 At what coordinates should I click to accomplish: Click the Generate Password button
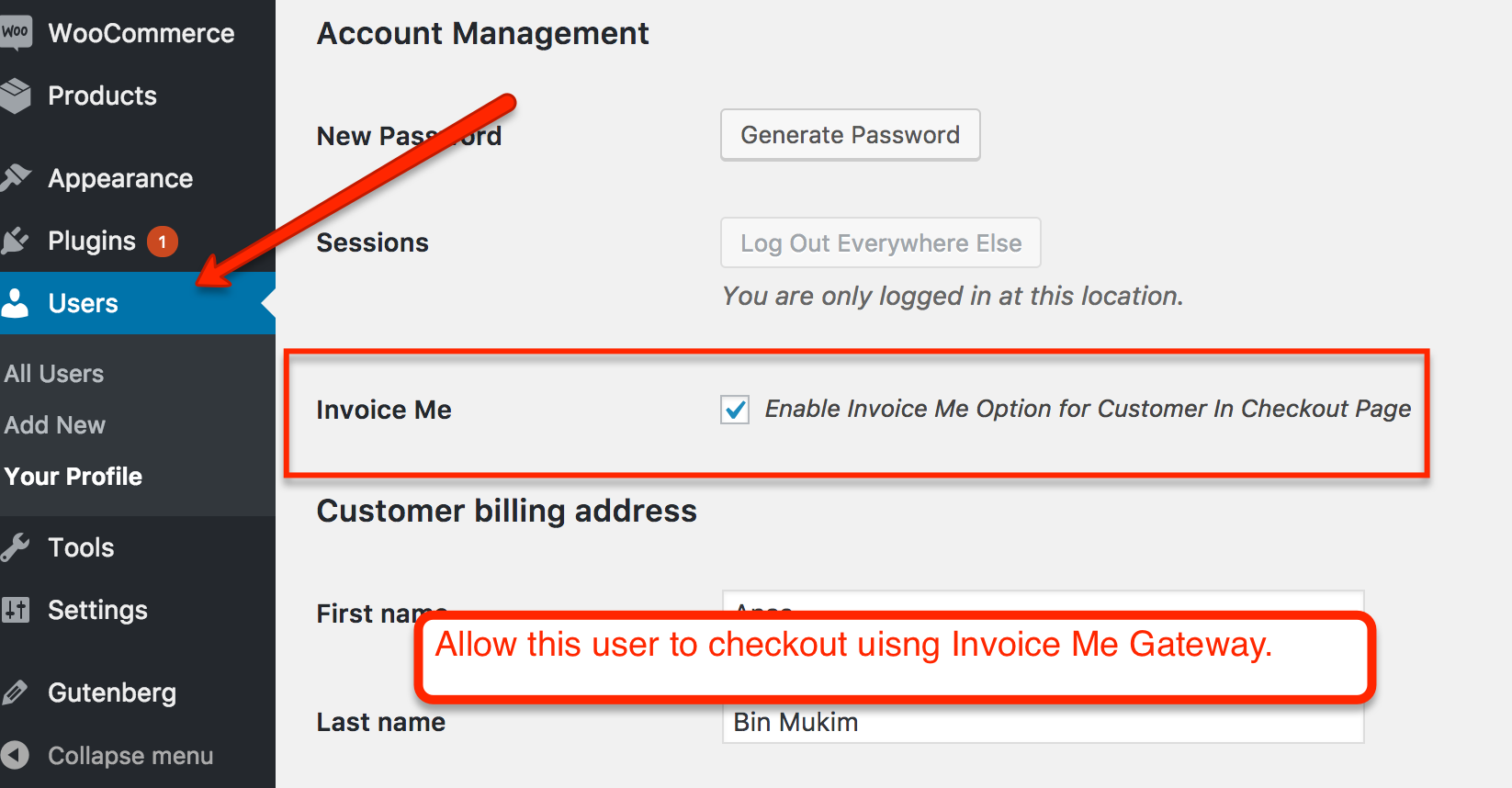[850, 135]
